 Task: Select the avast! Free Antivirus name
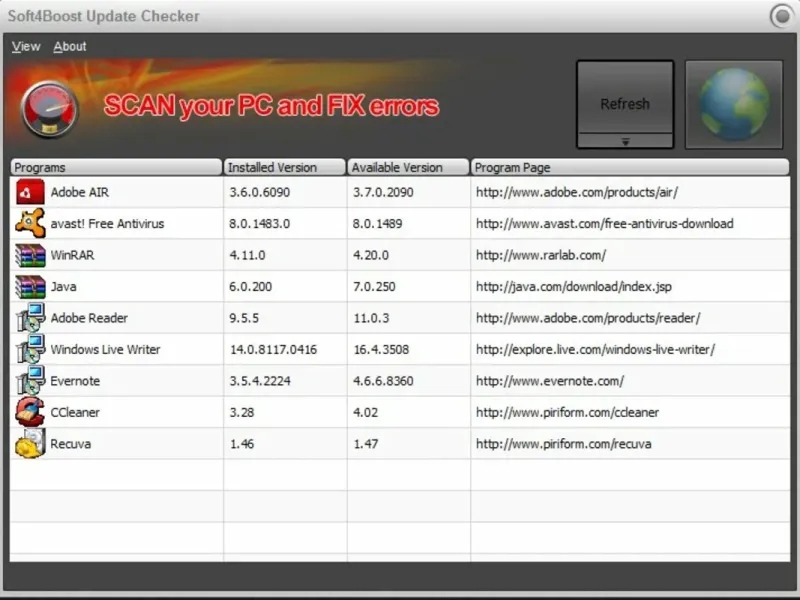pos(107,223)
